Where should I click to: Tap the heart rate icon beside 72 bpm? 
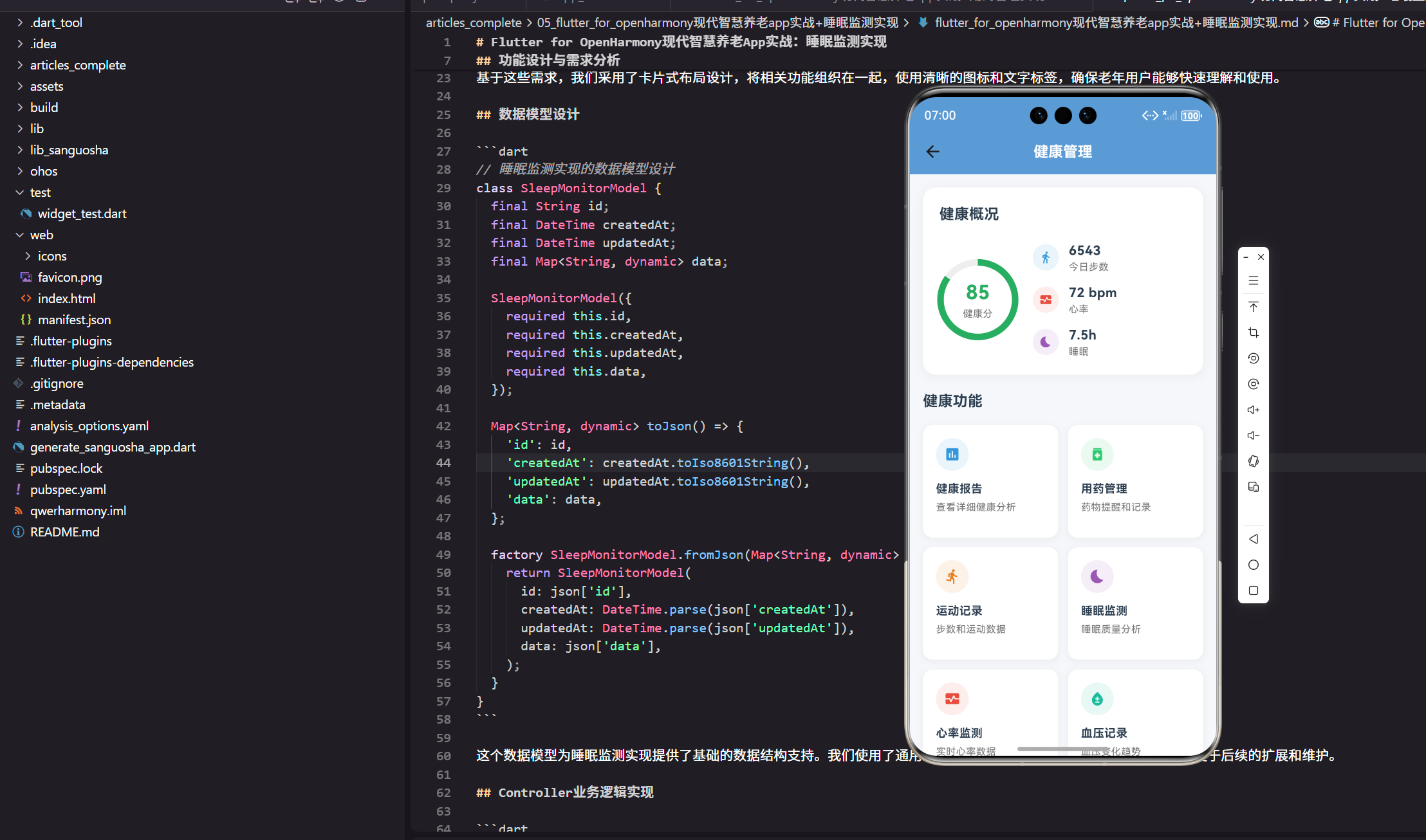click(1046, 300)
